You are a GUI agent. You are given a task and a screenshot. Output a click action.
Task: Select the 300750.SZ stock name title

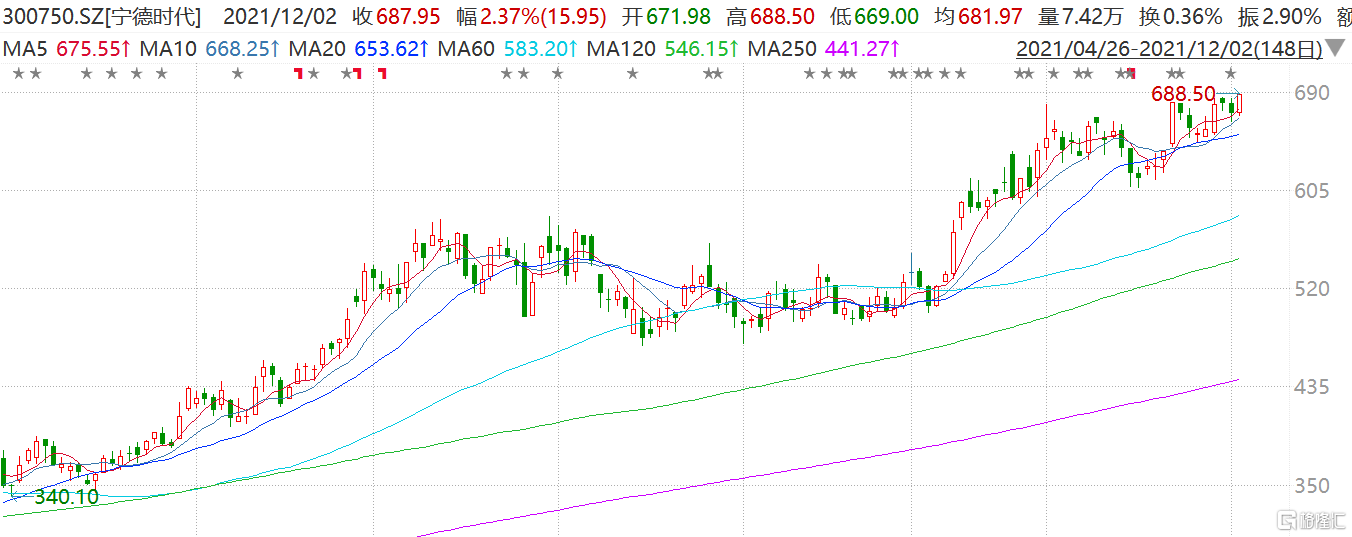pos(101,17)
